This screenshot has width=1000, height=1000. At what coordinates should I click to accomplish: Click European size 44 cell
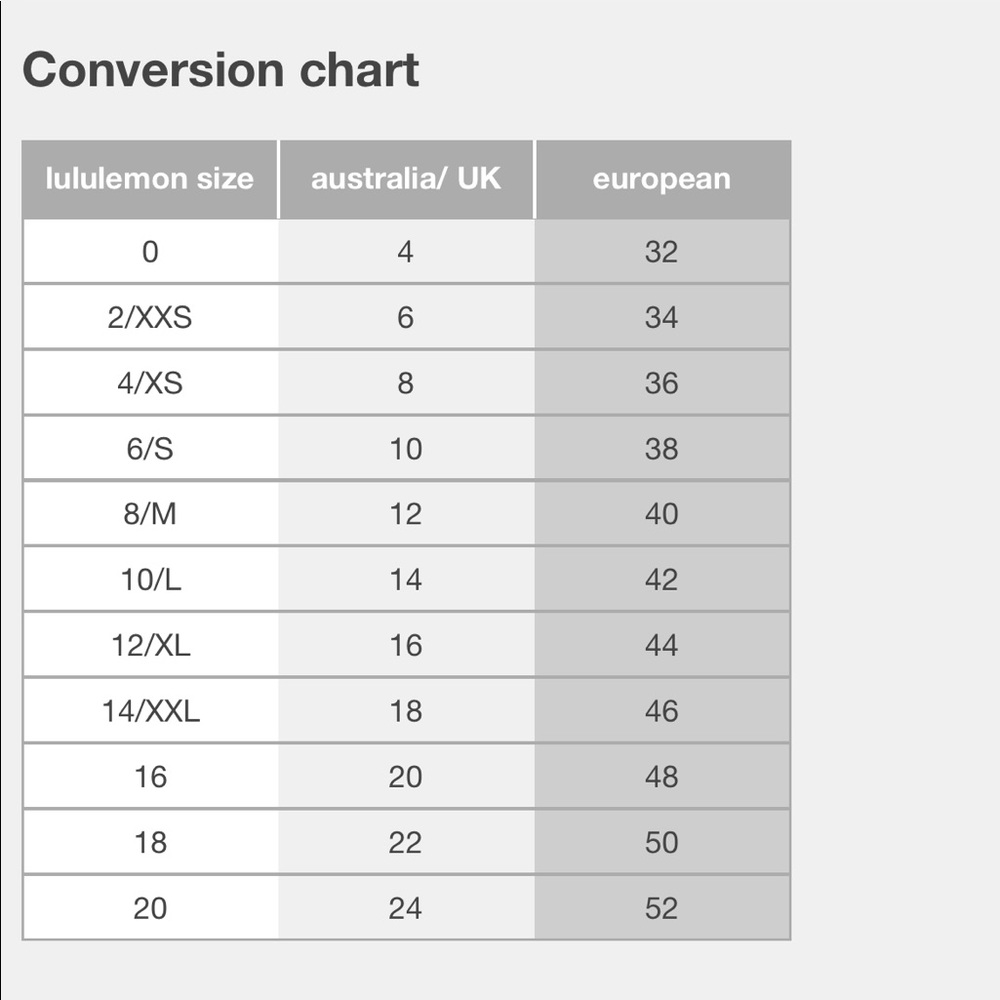pyautogui.click(x=661, y=646)
